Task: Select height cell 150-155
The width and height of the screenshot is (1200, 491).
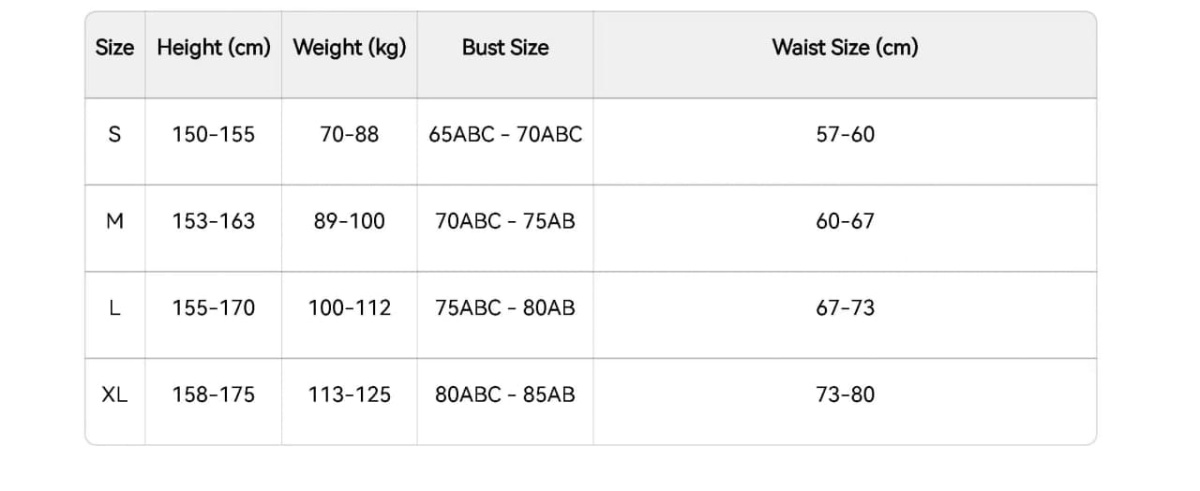Action: (213, 134)
